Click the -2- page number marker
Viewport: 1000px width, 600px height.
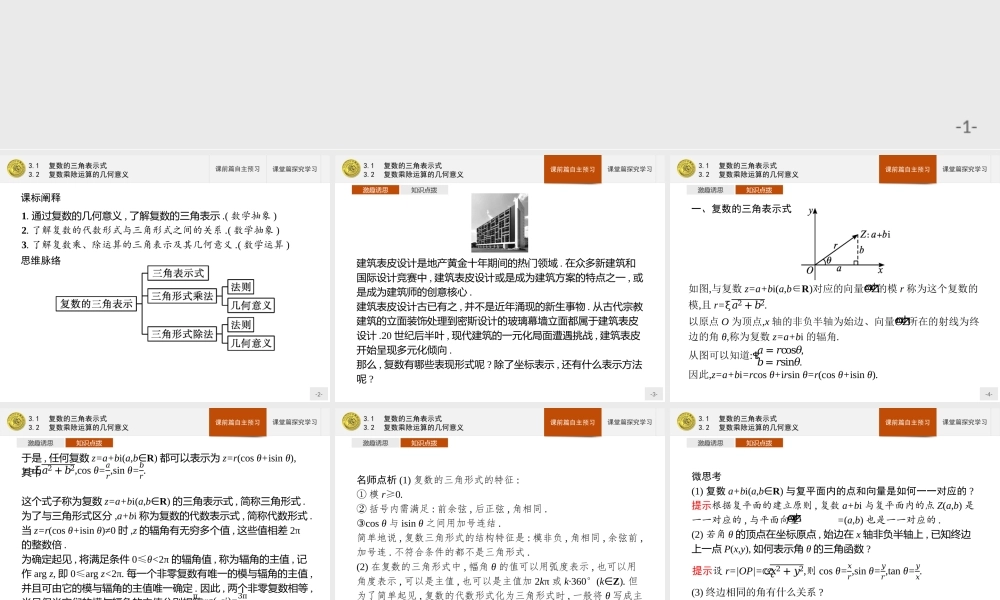point(320,393)
